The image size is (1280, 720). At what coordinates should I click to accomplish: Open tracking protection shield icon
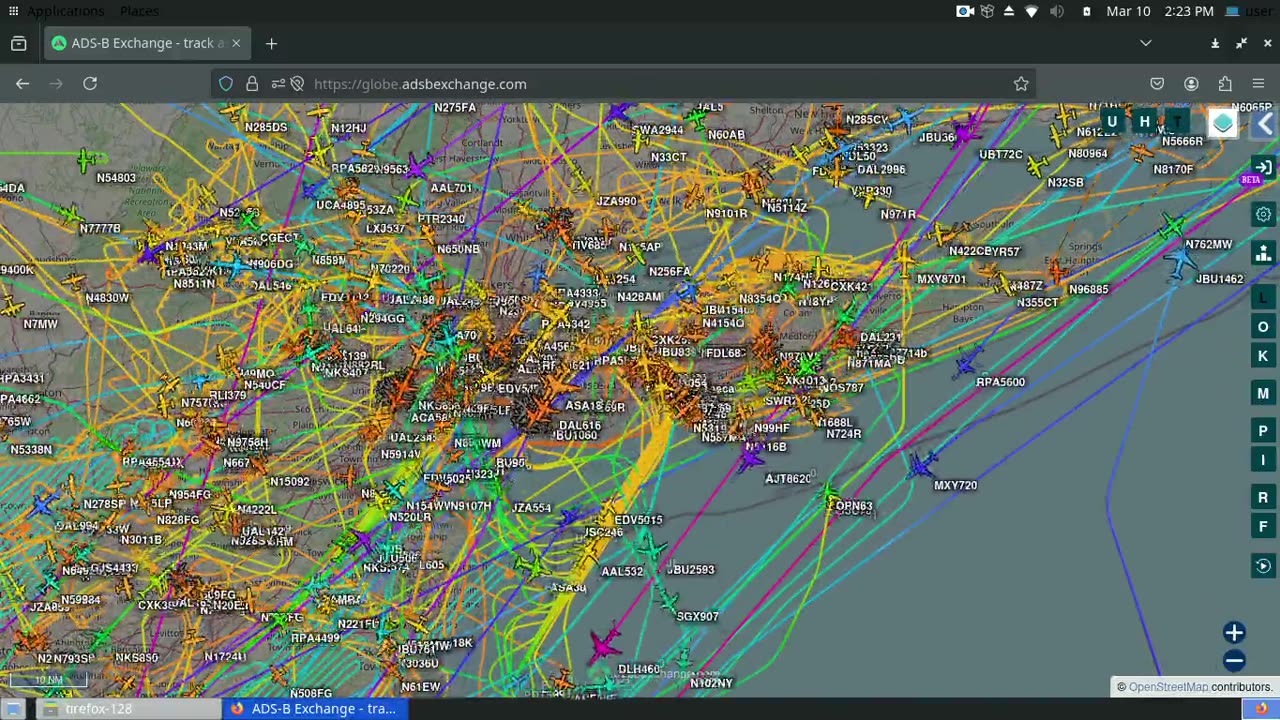[226, 84]
